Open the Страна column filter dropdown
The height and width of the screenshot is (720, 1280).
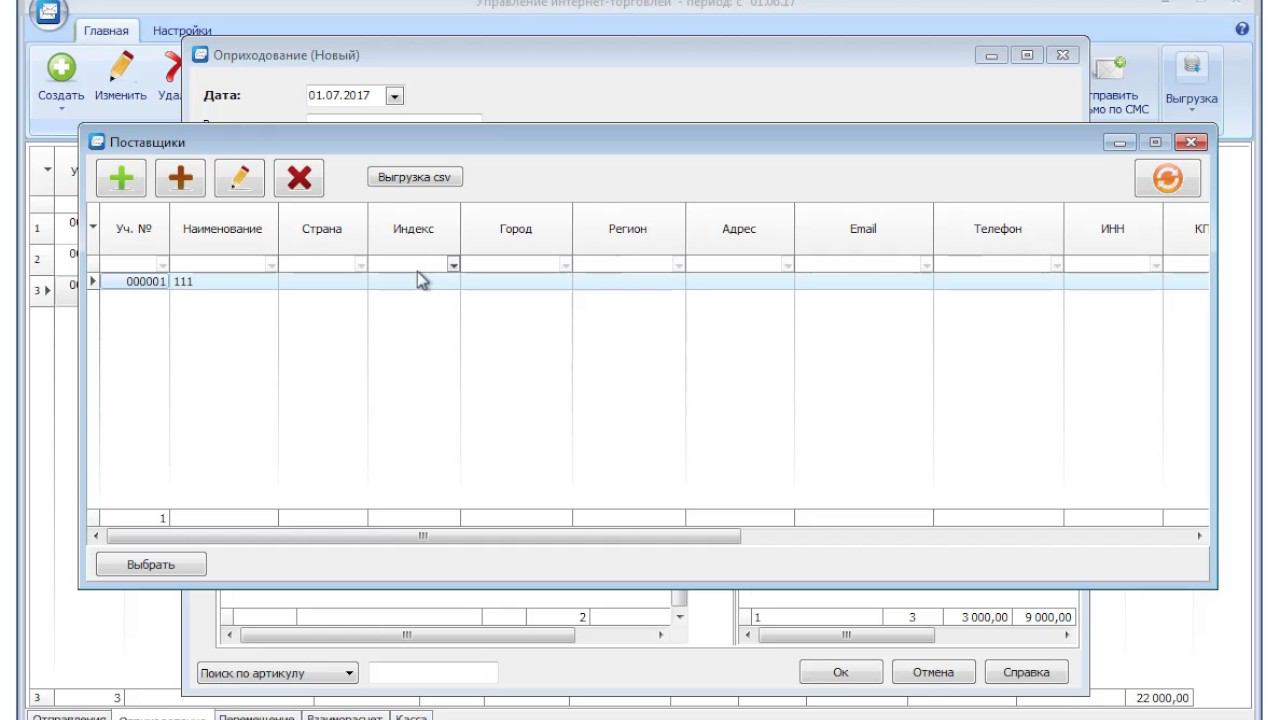click(361, 265)
